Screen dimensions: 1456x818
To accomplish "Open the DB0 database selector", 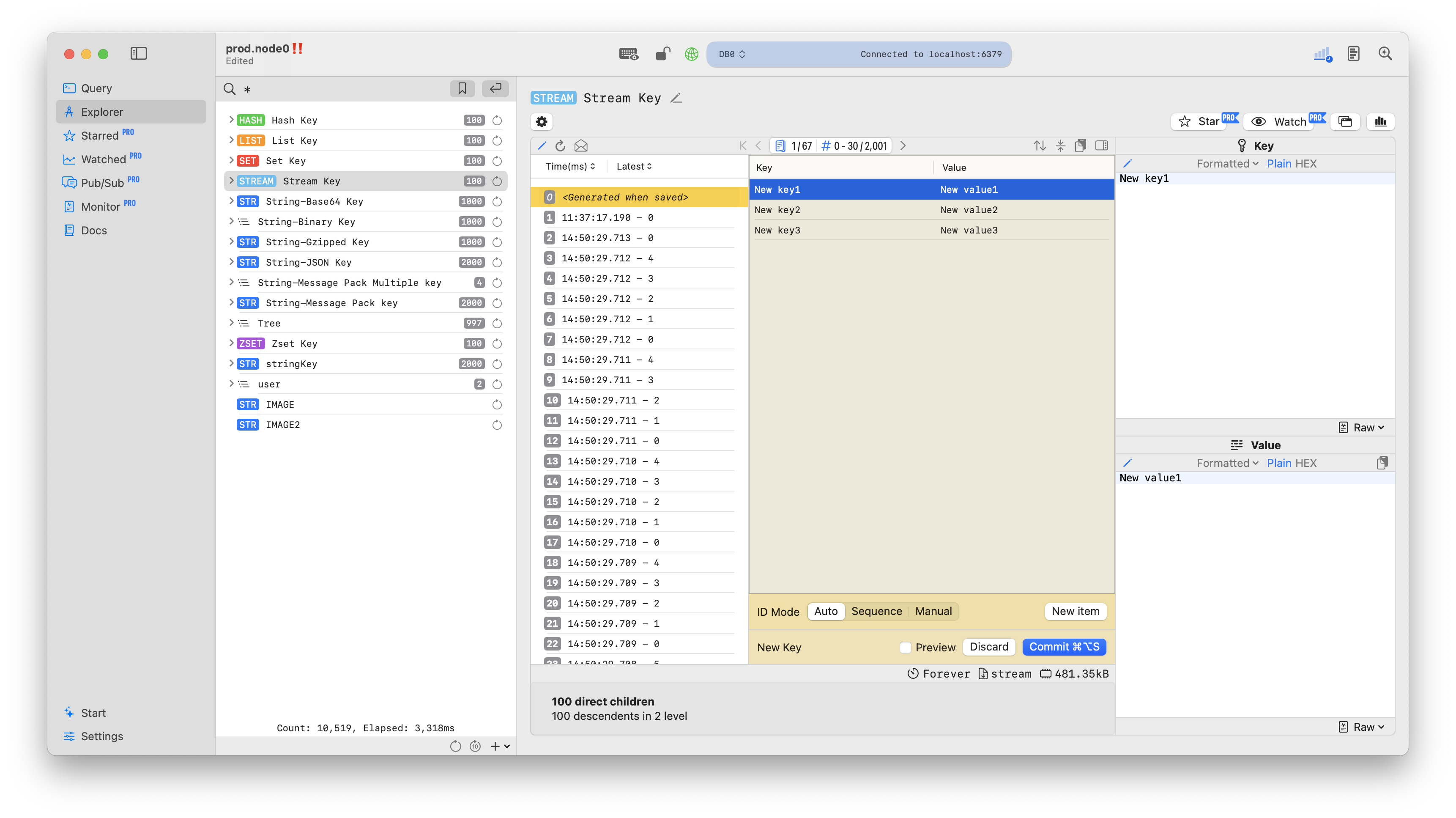I will (732, 54).
